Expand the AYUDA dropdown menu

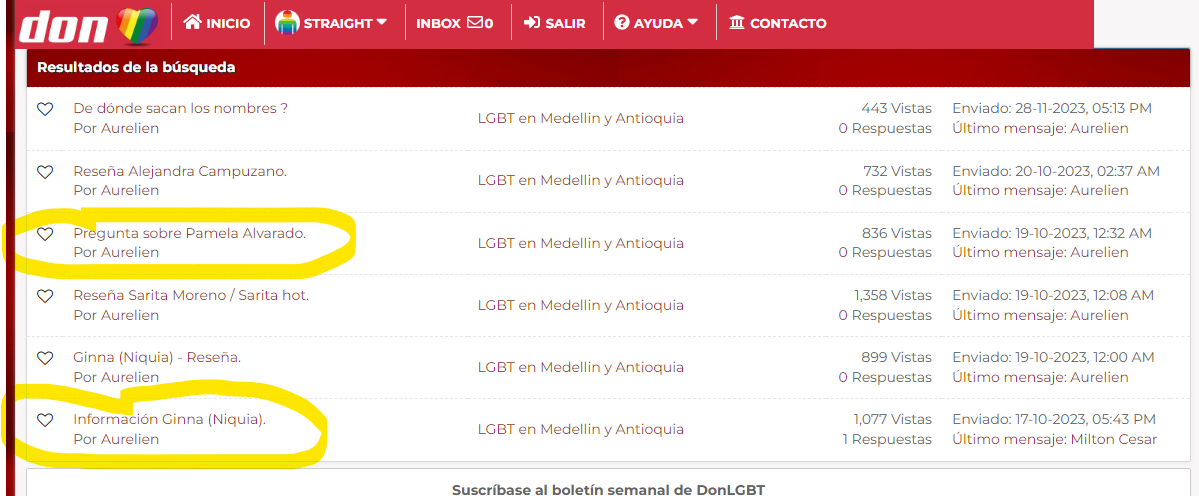pyautogui.click(x=693, y=22)
